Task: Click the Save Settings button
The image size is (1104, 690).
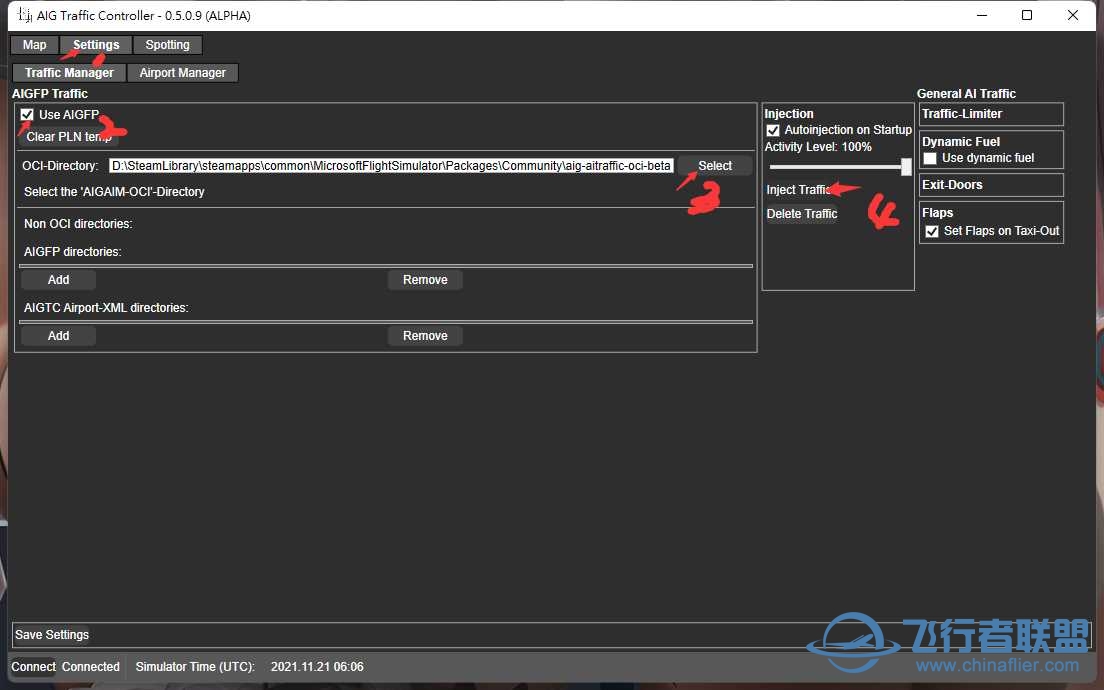Action: [52, 635]
